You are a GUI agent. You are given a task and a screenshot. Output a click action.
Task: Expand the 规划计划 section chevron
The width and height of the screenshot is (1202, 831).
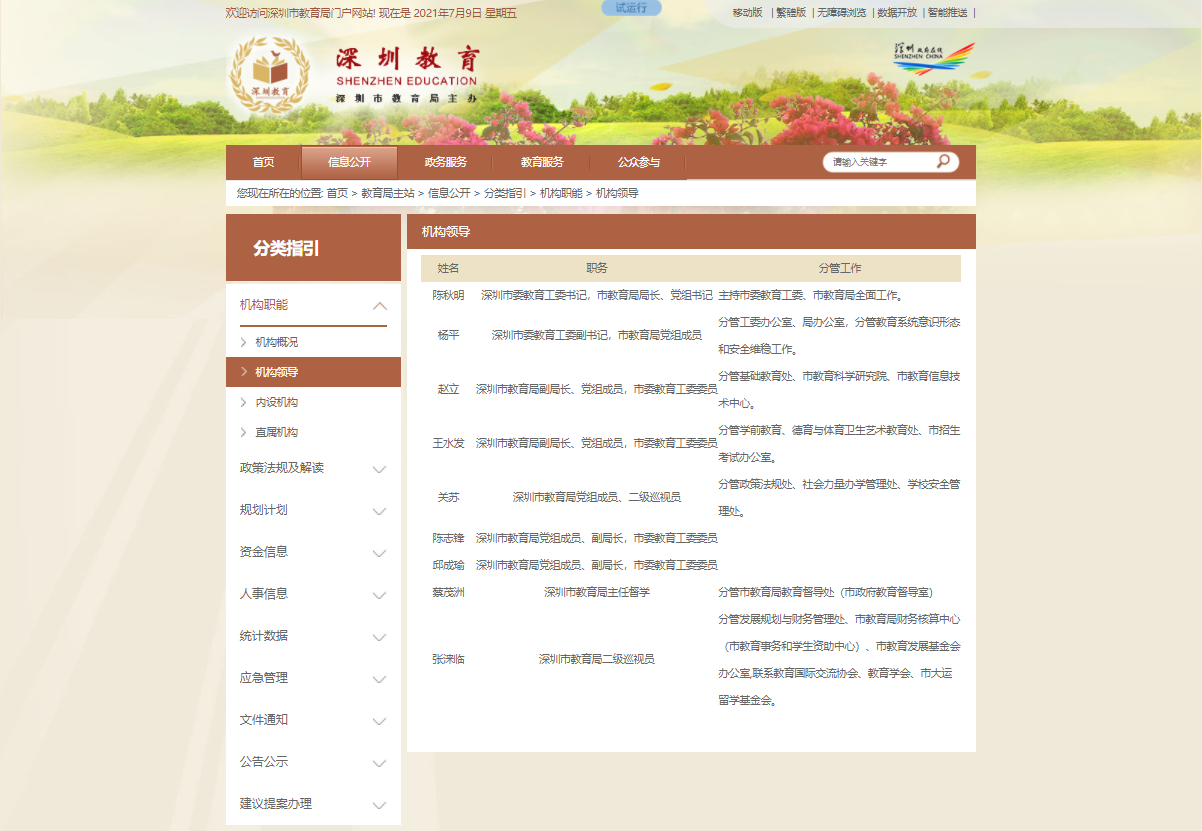pyautogui.click(x=379, y=512)
